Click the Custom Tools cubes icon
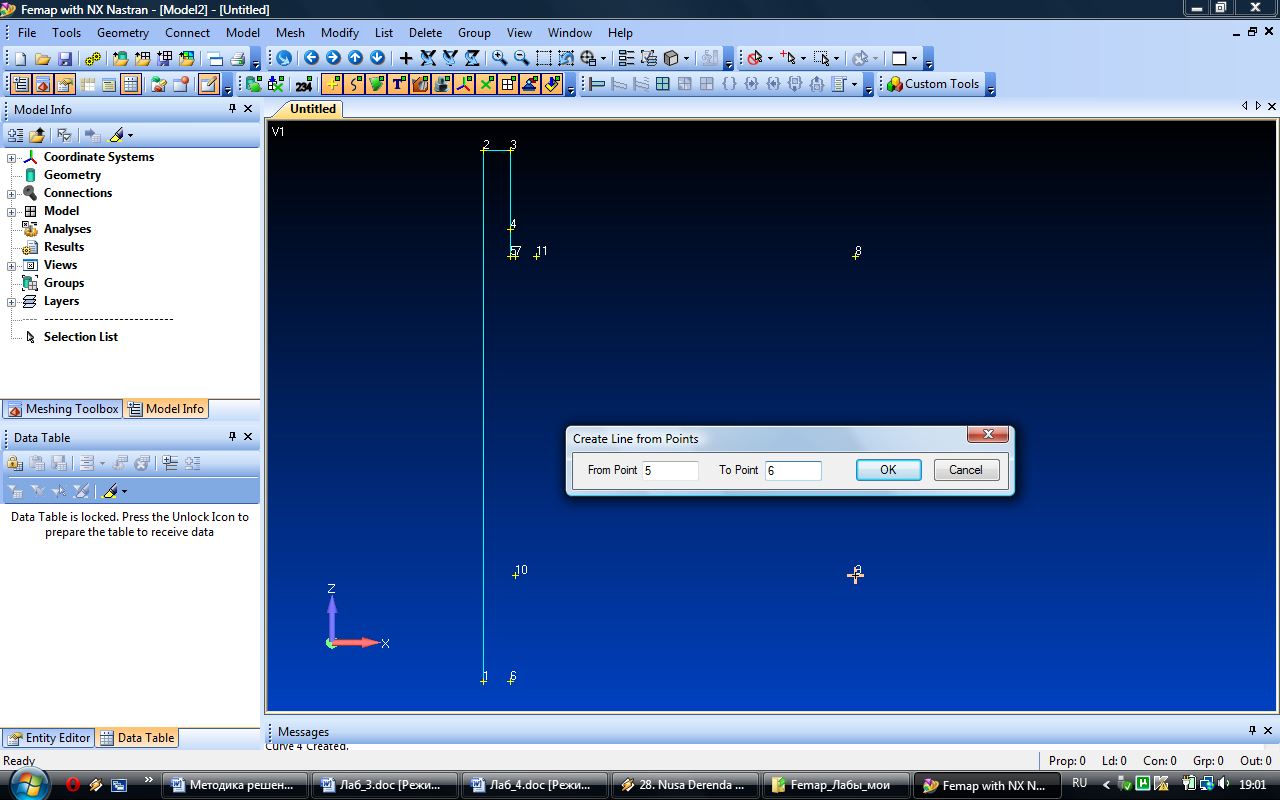The width and height of the screenshot is (1280, 800). 894,85
